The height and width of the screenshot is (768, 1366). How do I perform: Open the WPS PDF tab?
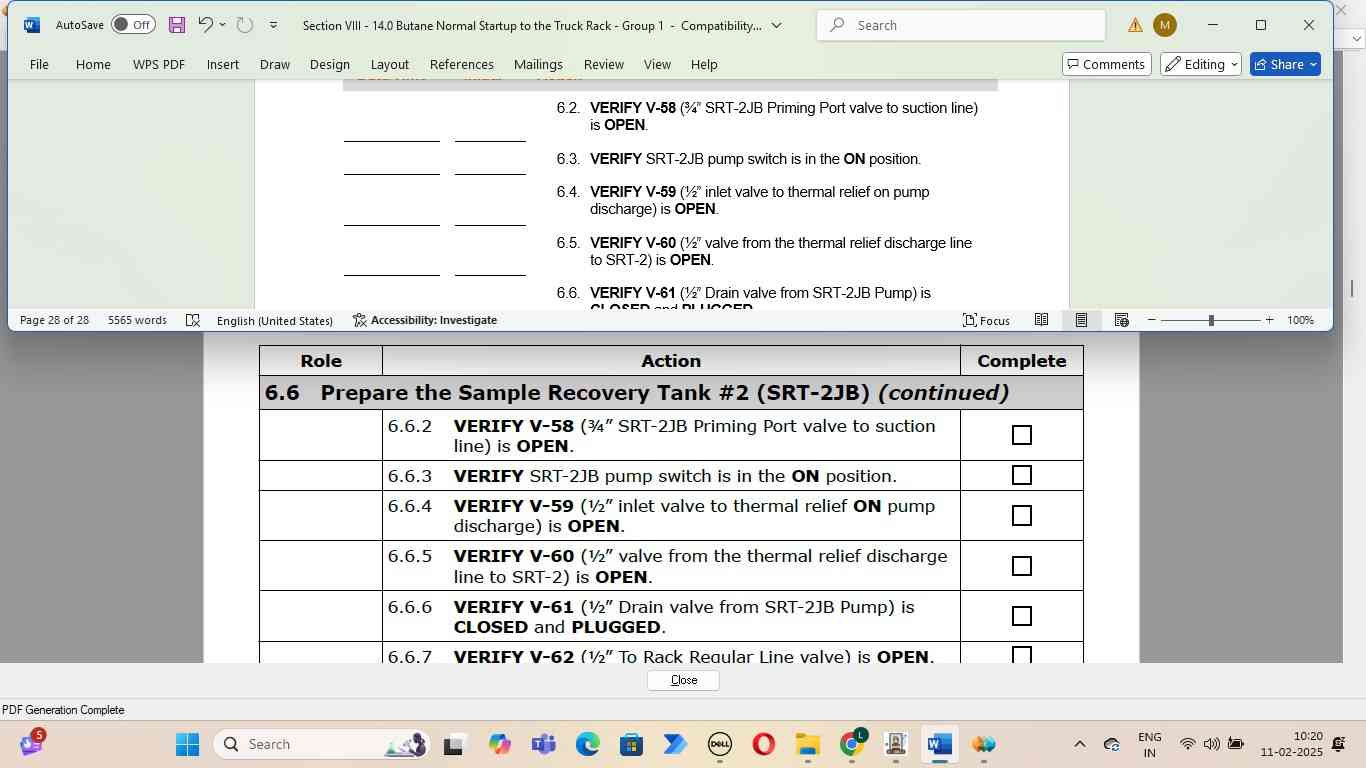[159, 64]
